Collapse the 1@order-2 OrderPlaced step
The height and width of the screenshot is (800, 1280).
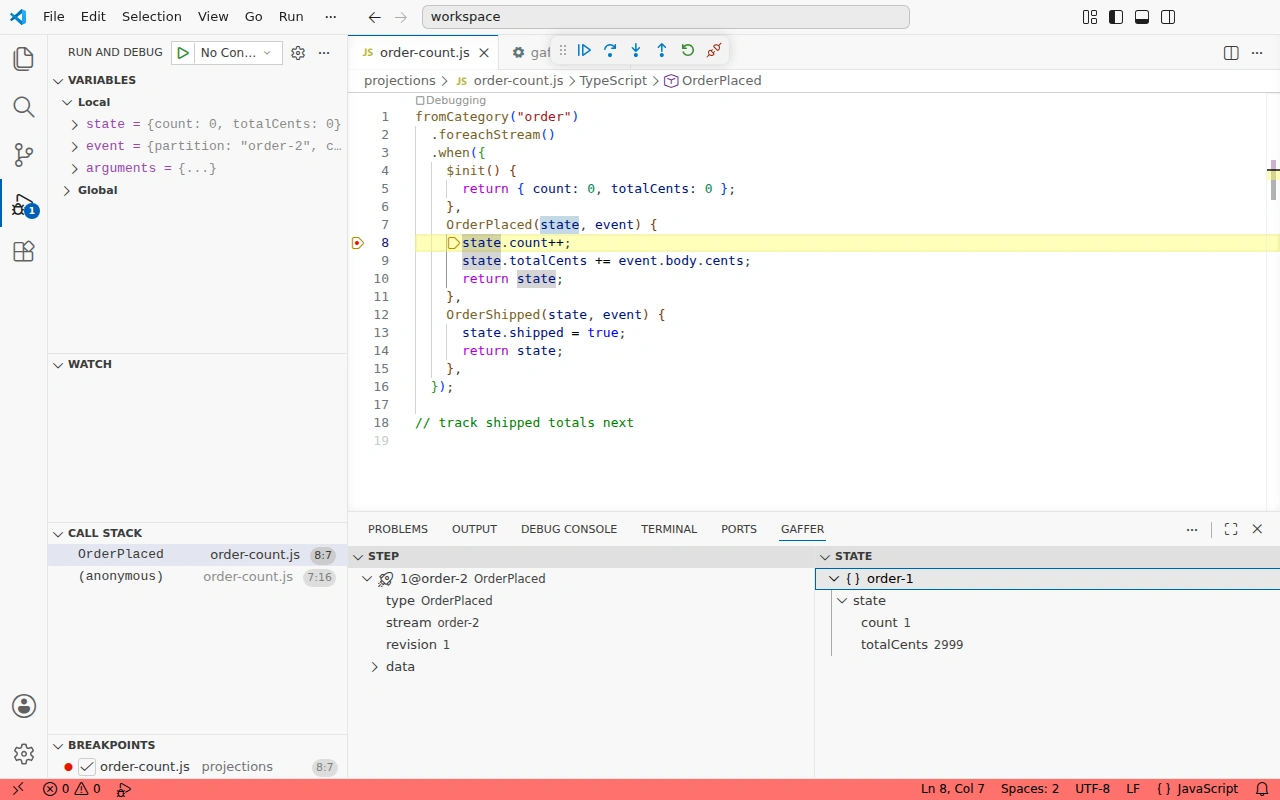click(x=367, y=579)
